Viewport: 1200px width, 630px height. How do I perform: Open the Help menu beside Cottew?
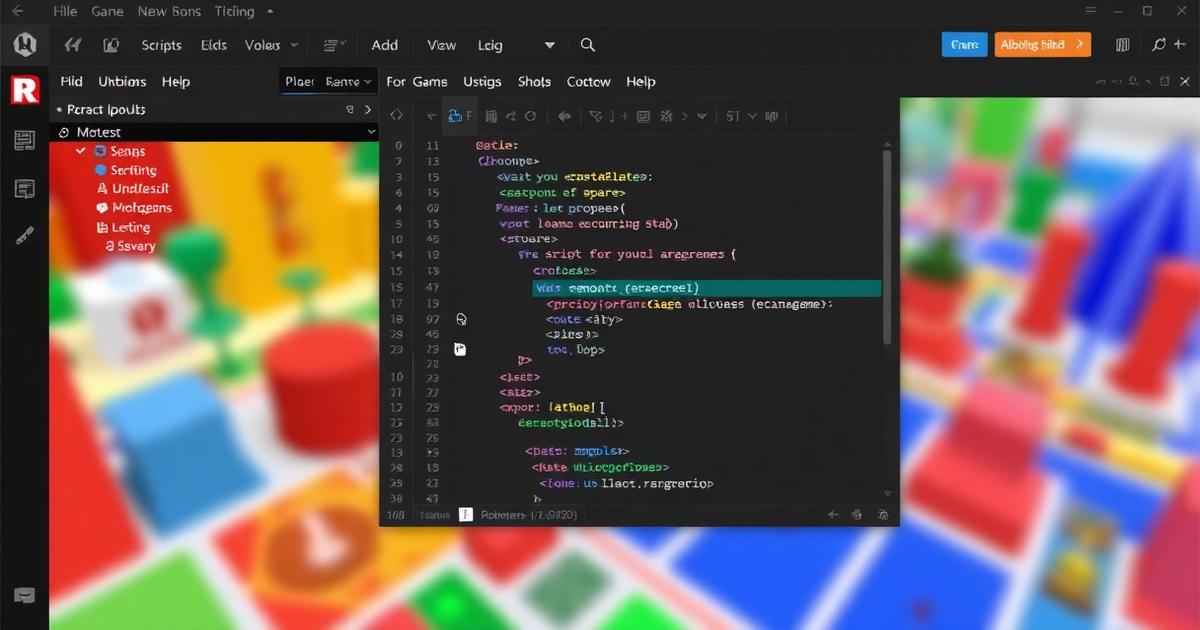tap(640, 82)
